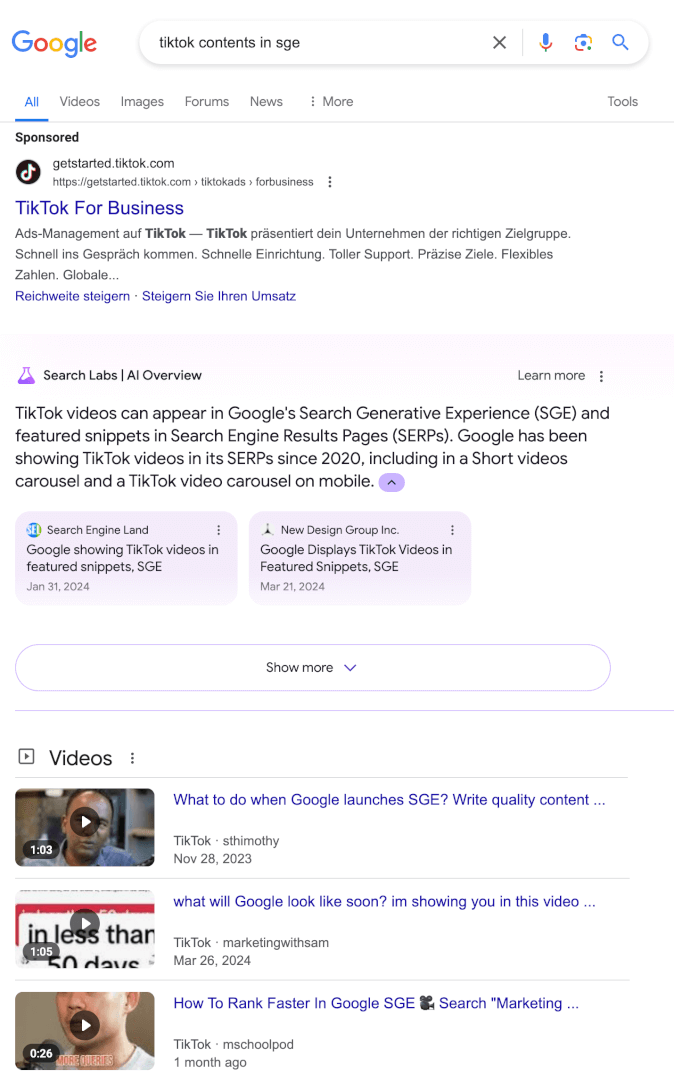Click the Search Labs flask icon
The width and height of the screenshot is (674, 1080).
pyautogui.click(x=26, y=375)
